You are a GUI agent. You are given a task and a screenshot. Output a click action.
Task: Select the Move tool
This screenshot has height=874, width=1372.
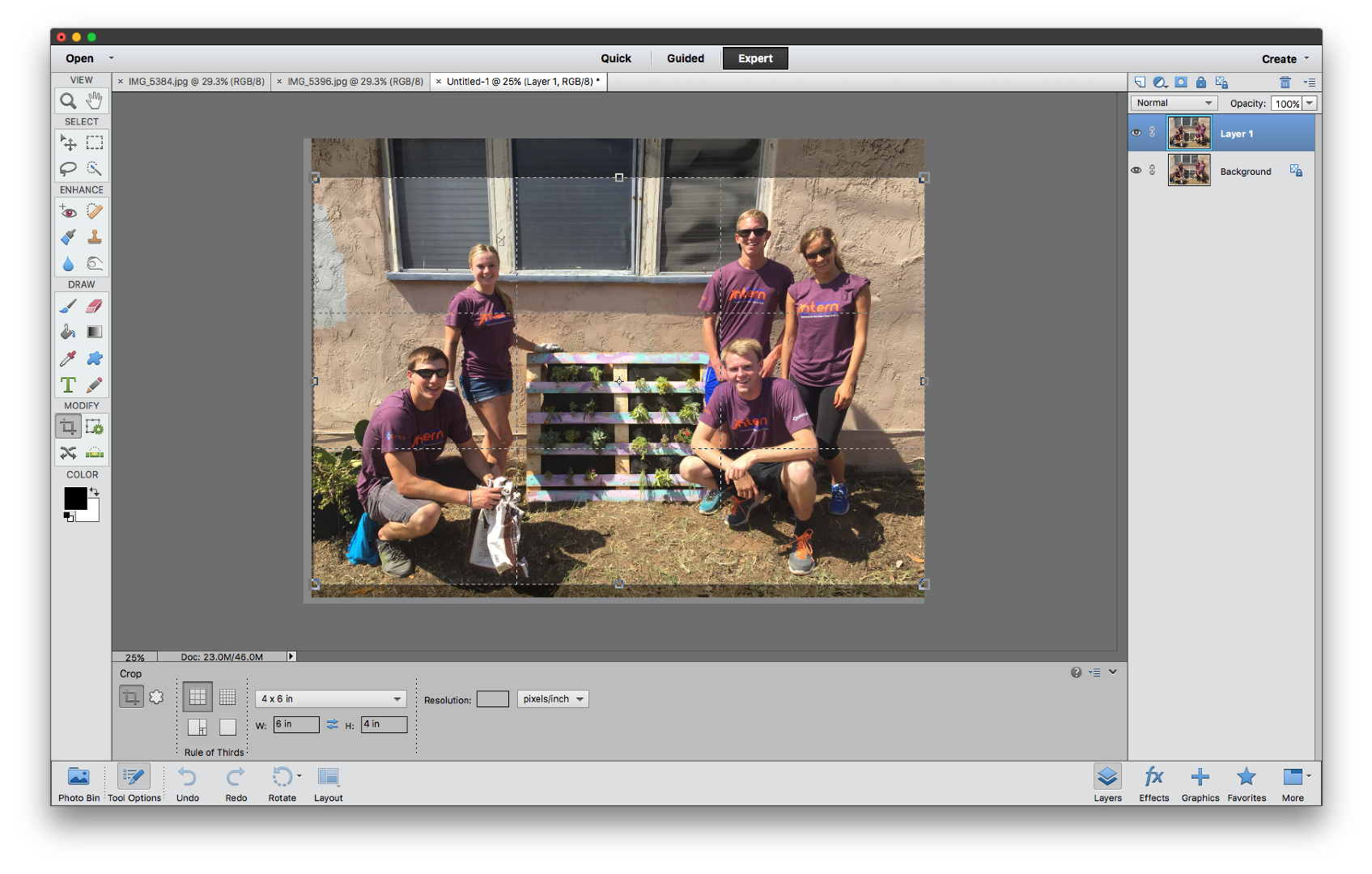(68, 142)
